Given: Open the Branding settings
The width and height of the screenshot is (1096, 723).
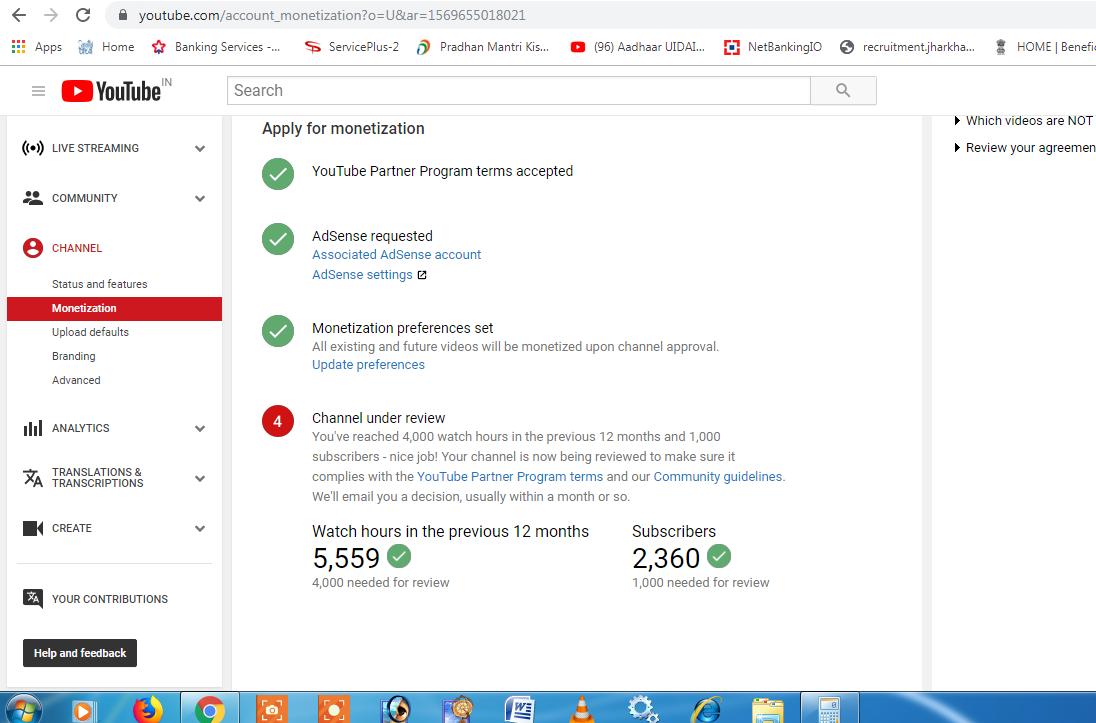Looking at the screenshot, I should (x=73, y=356).
